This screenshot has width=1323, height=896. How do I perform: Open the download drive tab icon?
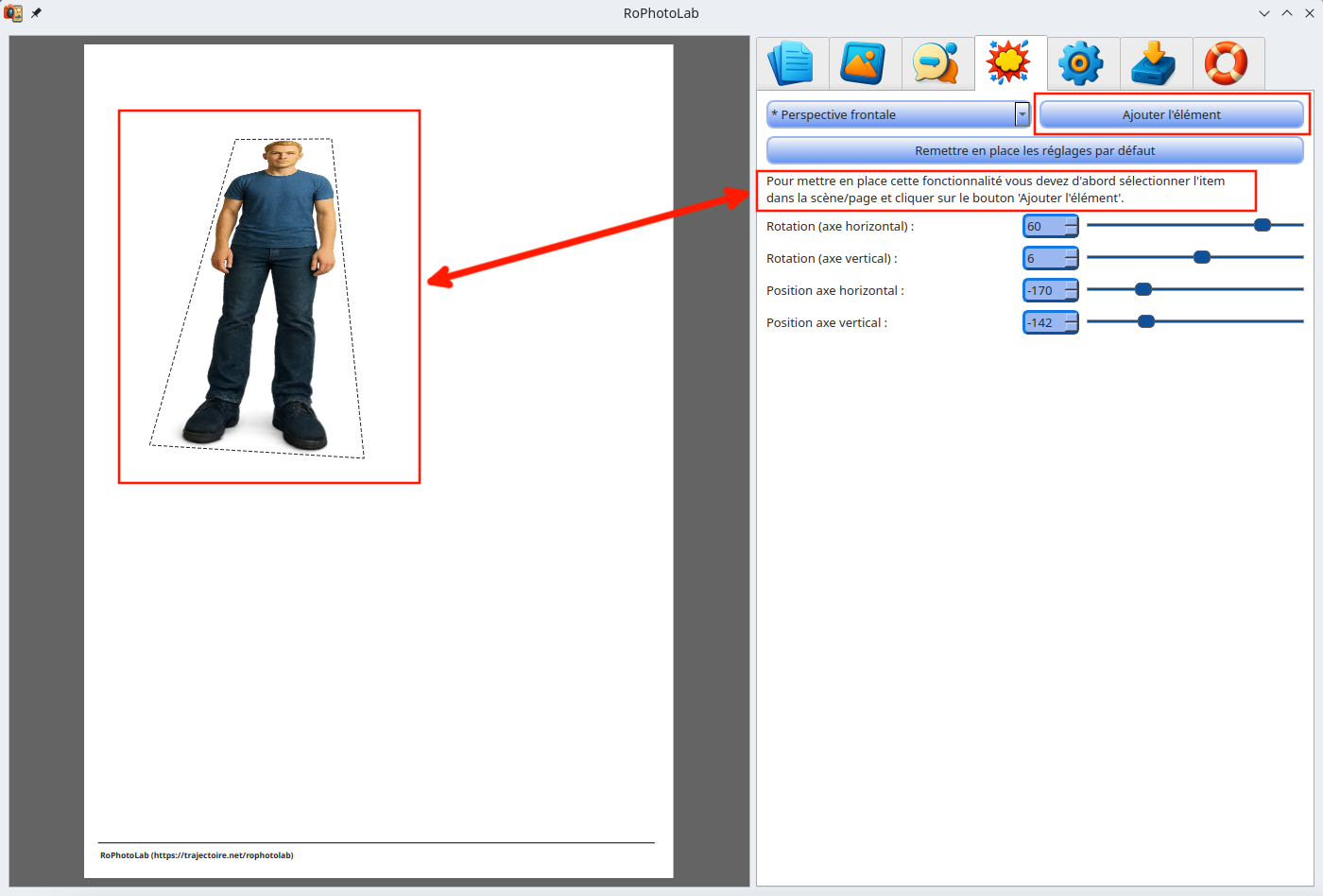point(1156,63)
